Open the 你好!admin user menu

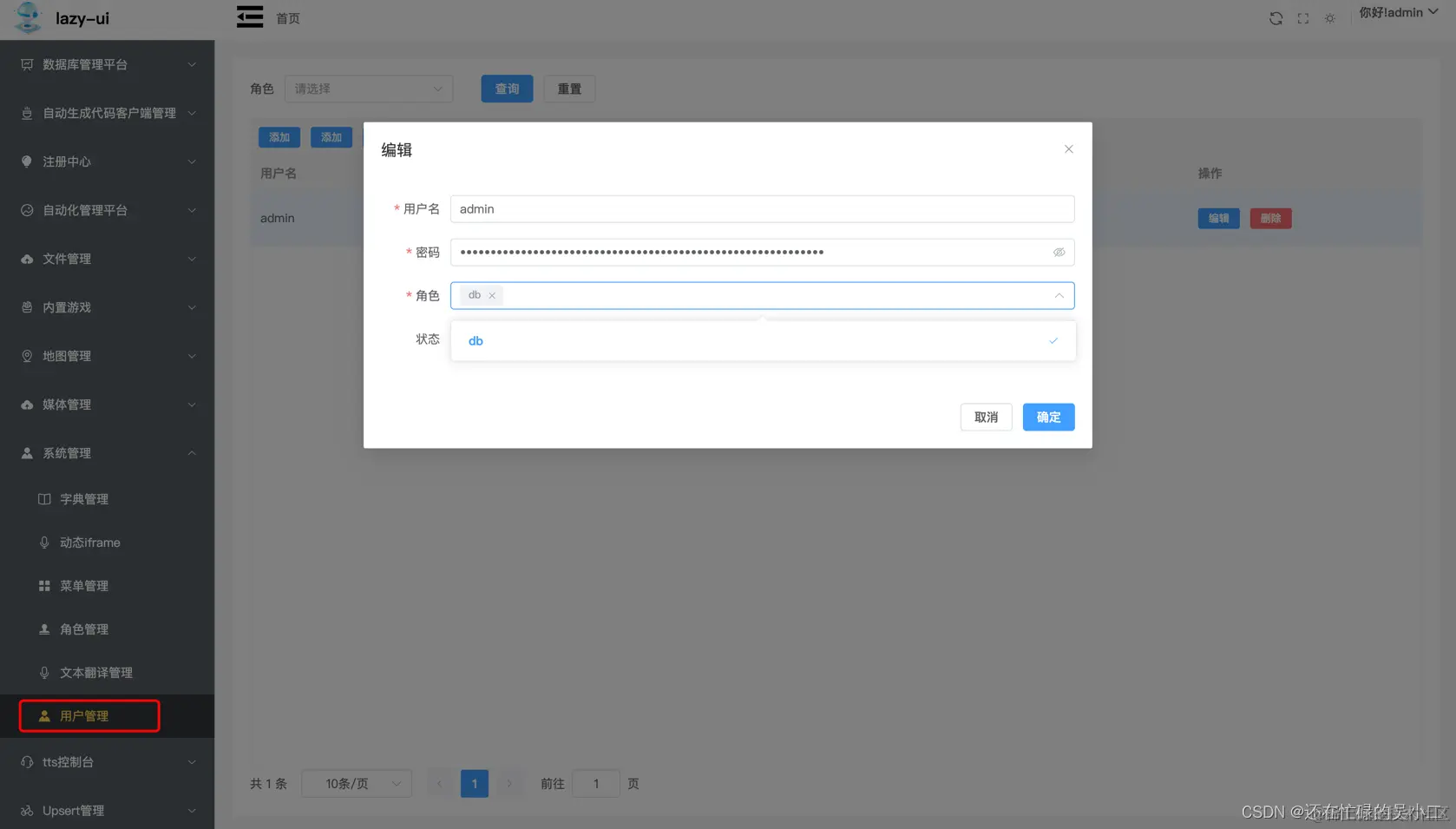click(1398, 13)
